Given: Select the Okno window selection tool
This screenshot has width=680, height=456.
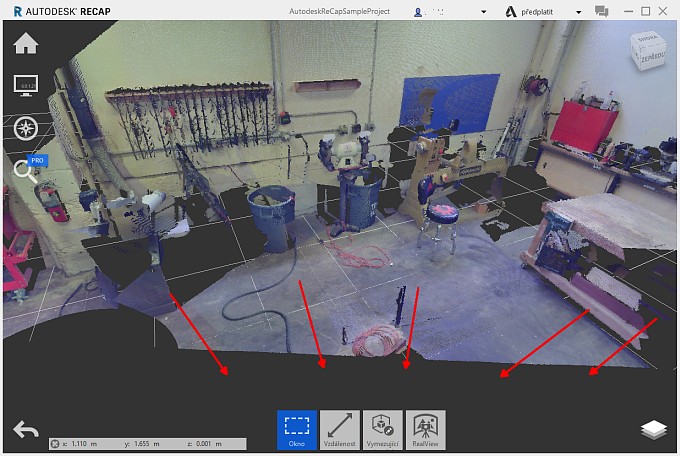Looking at the screenshot, I should (x=296, y=429).
